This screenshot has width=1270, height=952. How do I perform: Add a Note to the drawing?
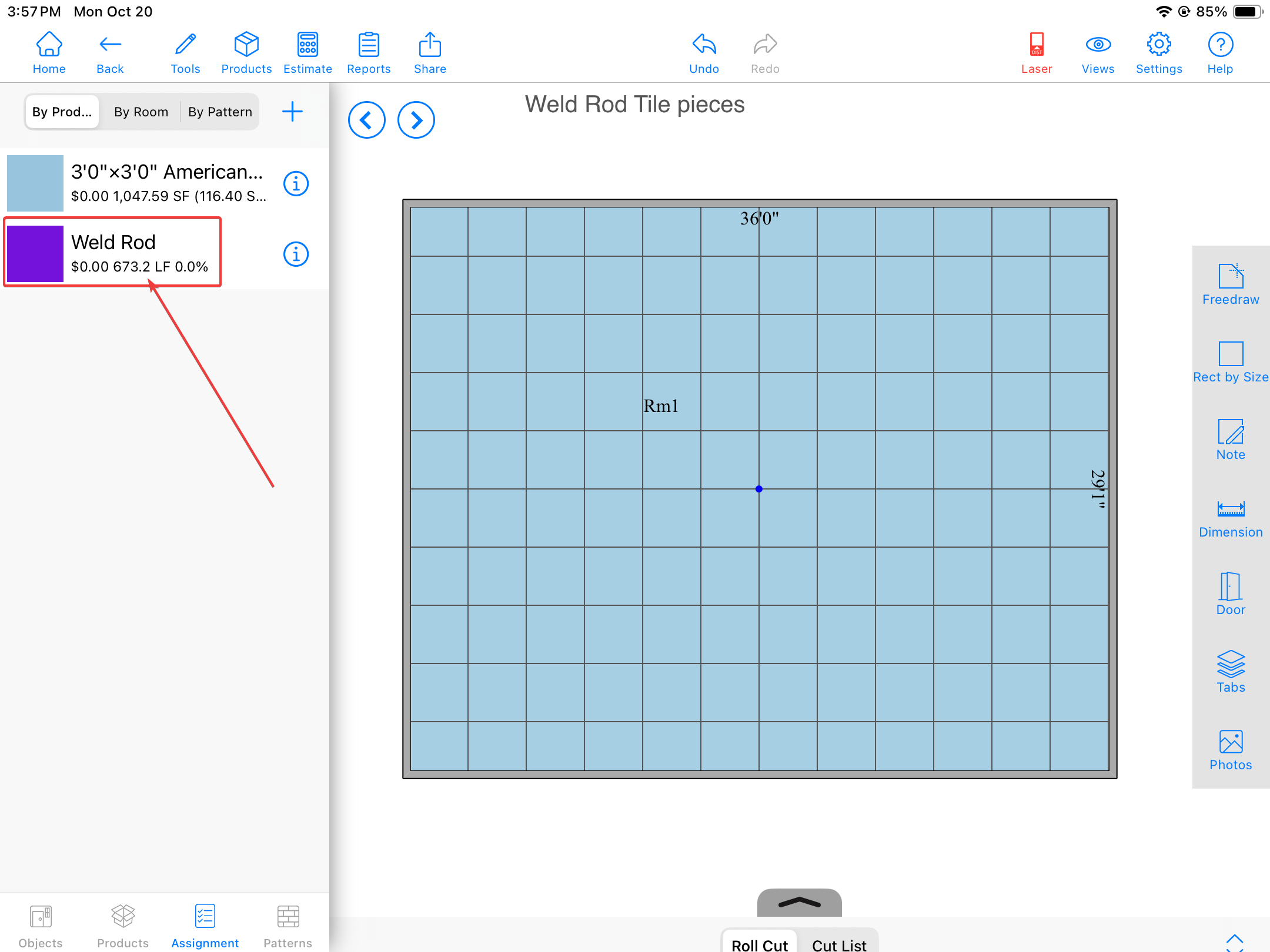pos(1230,439)
